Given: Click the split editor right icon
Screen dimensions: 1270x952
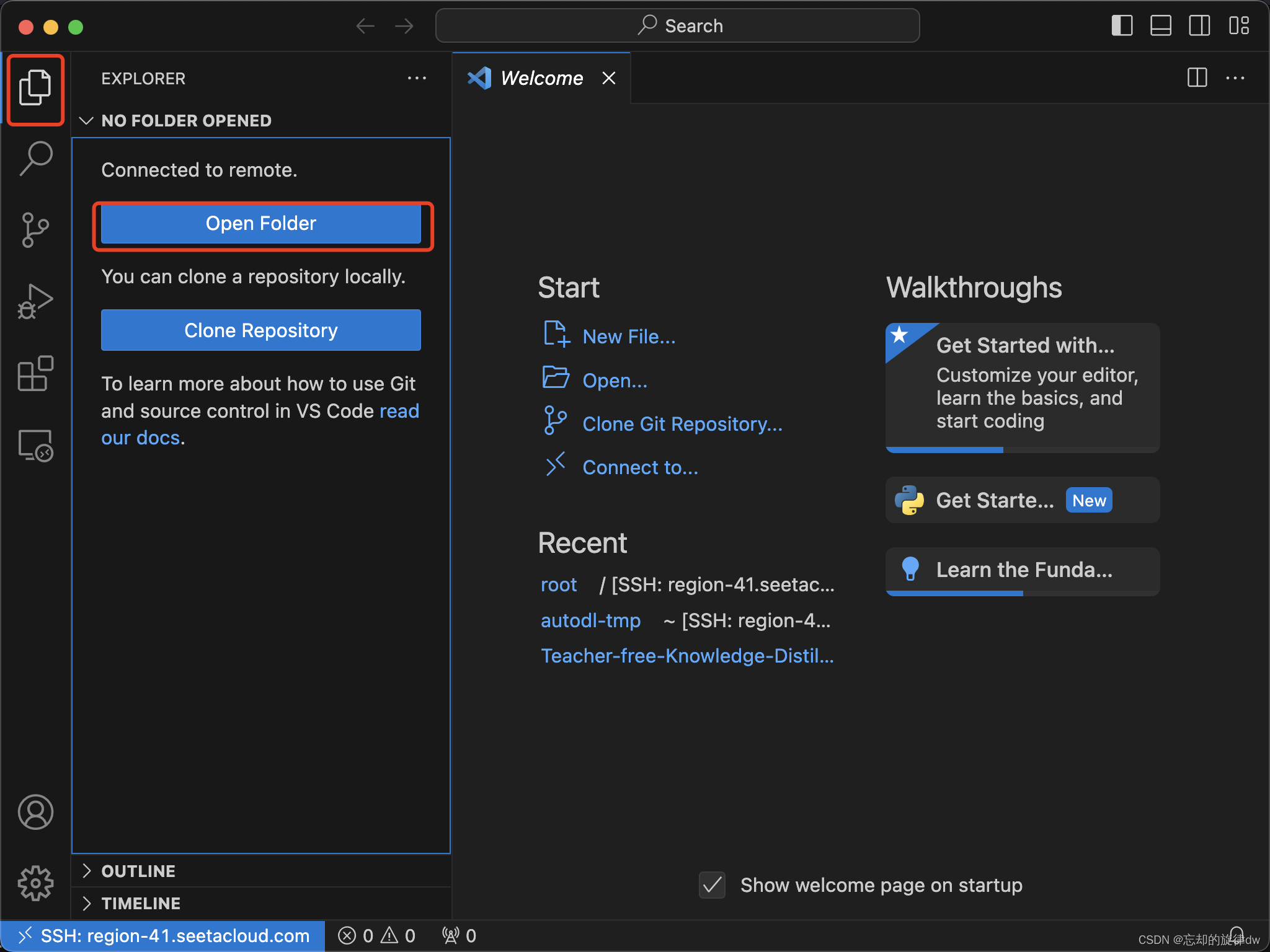Looking at the screenshot, I should click(x=1197, y=78).
